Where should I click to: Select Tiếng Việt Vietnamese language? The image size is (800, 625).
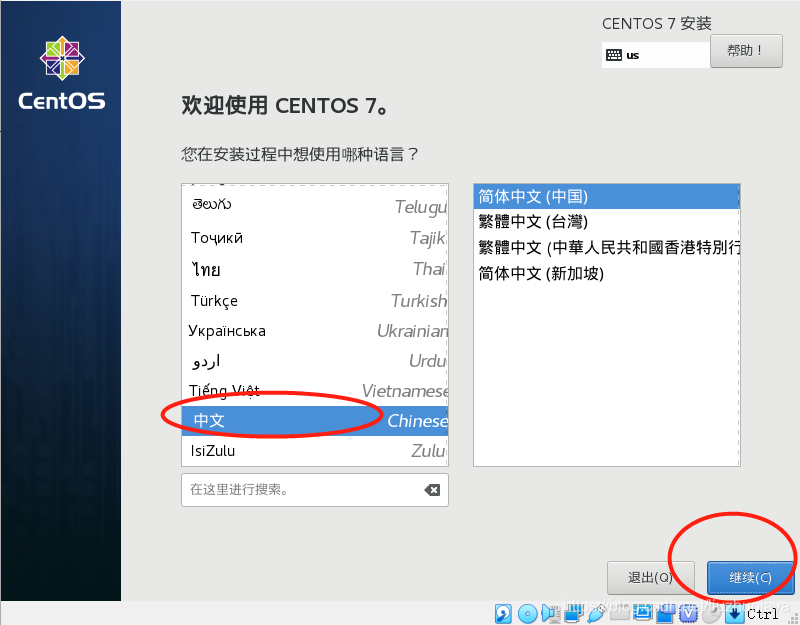click(x=315, y=391)
